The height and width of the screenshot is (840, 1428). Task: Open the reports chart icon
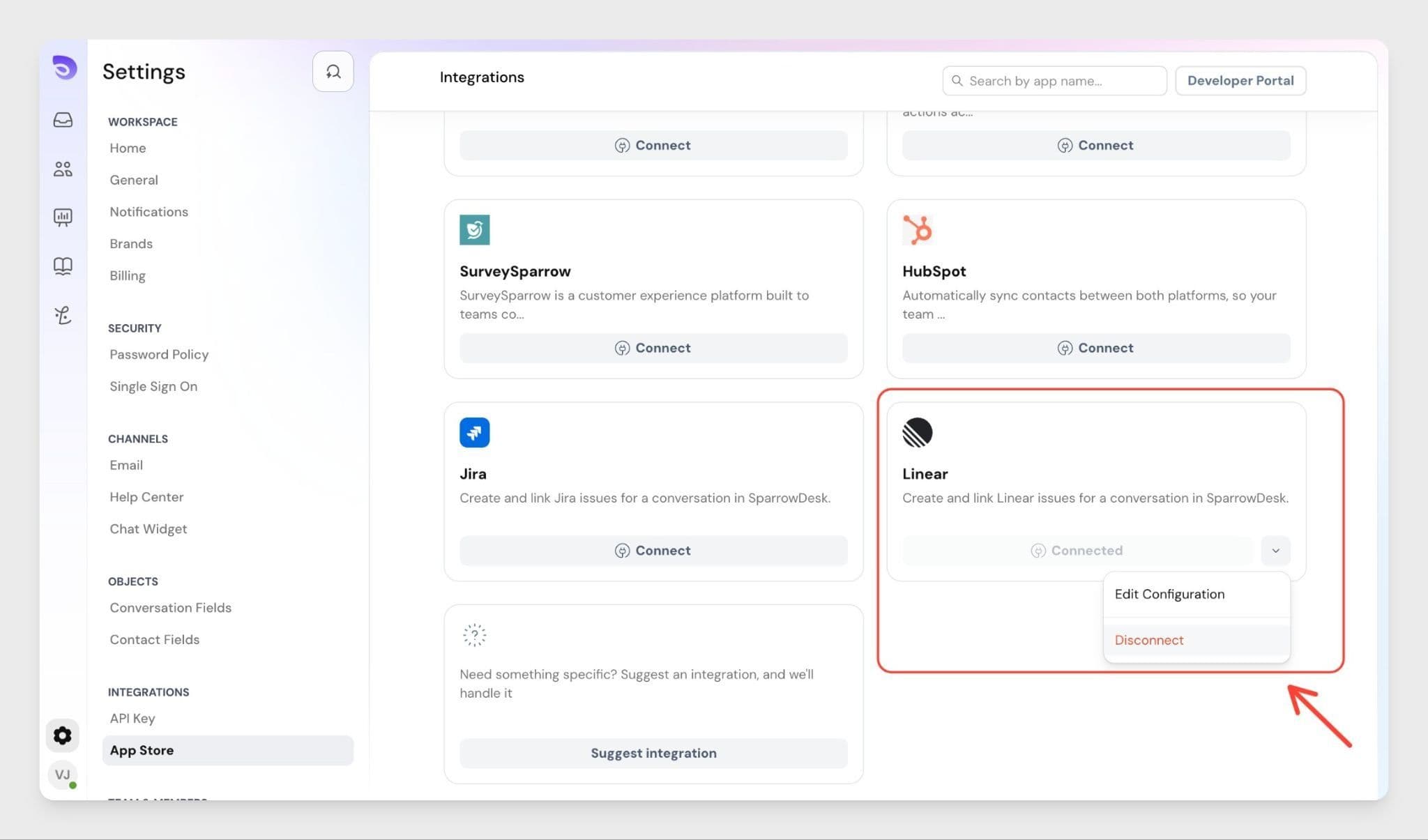coord(63,217)
